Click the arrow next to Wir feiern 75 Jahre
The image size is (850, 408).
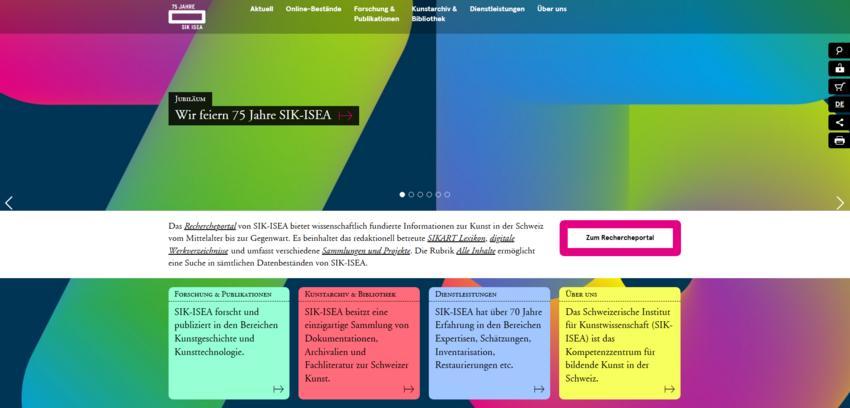[x=345, y=116]
